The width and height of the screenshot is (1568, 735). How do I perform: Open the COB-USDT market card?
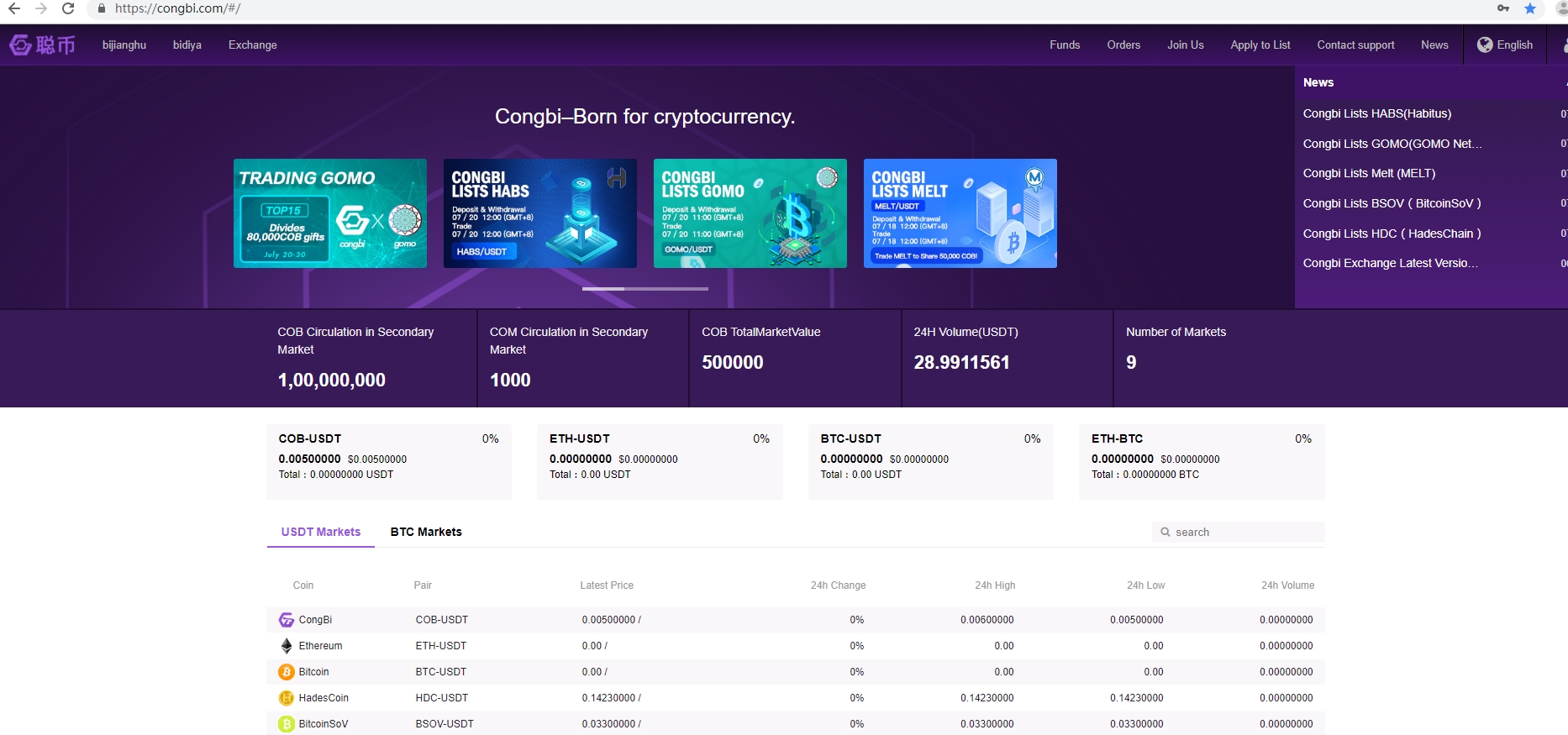pyautogui.click(x=389, y=462)
